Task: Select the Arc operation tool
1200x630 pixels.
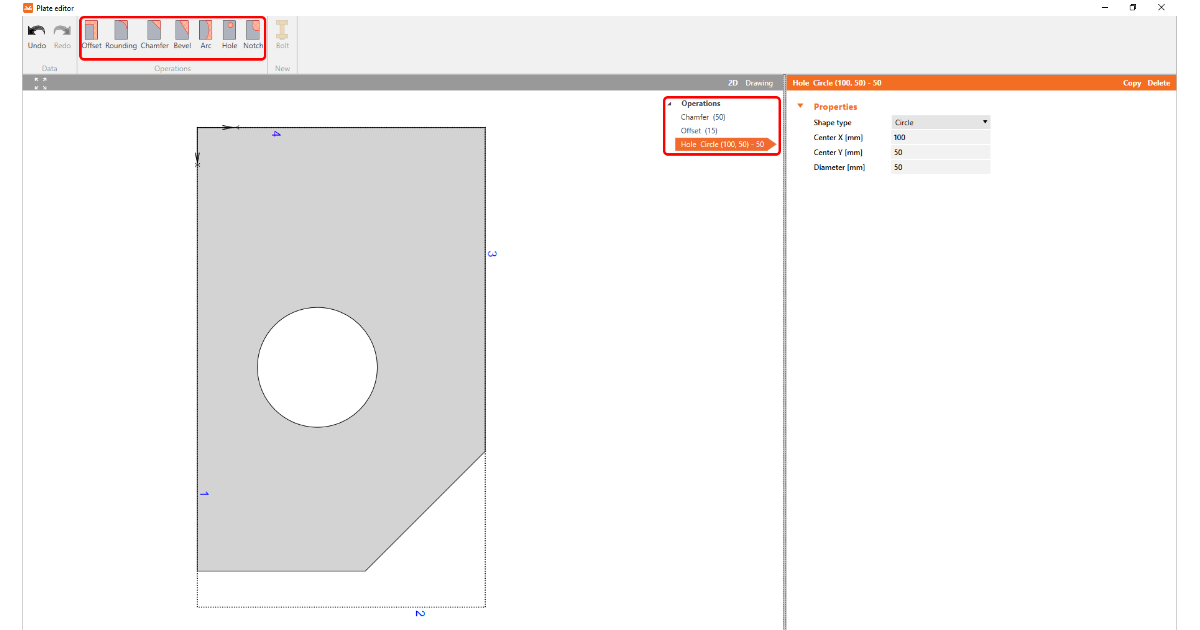Action: tap(206, 31)
